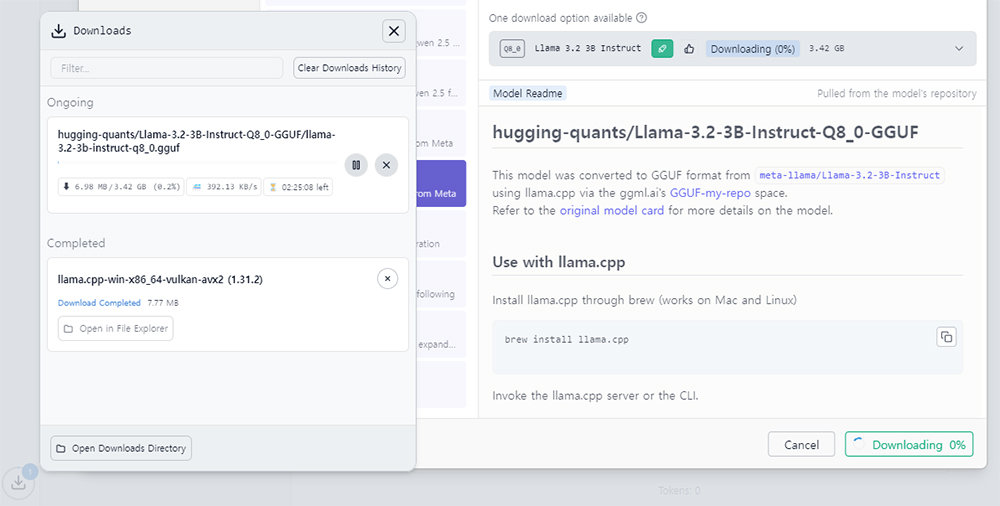This screenshot has height=506, width=1000.
Task: Open the original model card link
Action: [612, 211]
